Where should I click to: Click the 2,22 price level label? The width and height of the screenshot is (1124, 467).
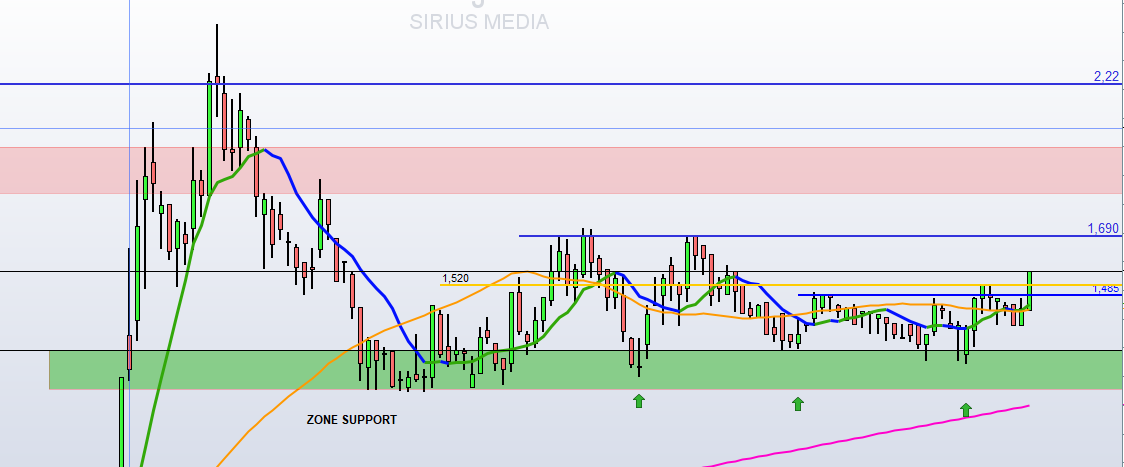coord(1106,76)
